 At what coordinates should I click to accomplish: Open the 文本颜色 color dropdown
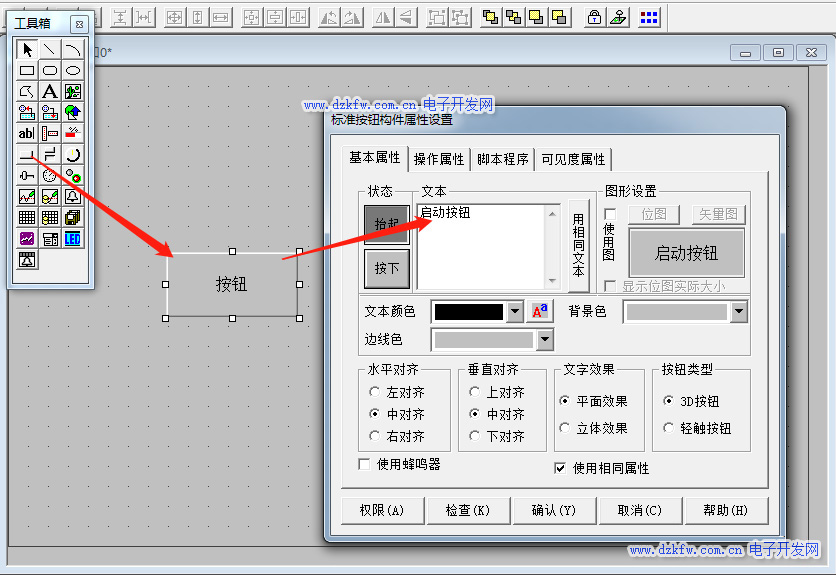[515, 312]
